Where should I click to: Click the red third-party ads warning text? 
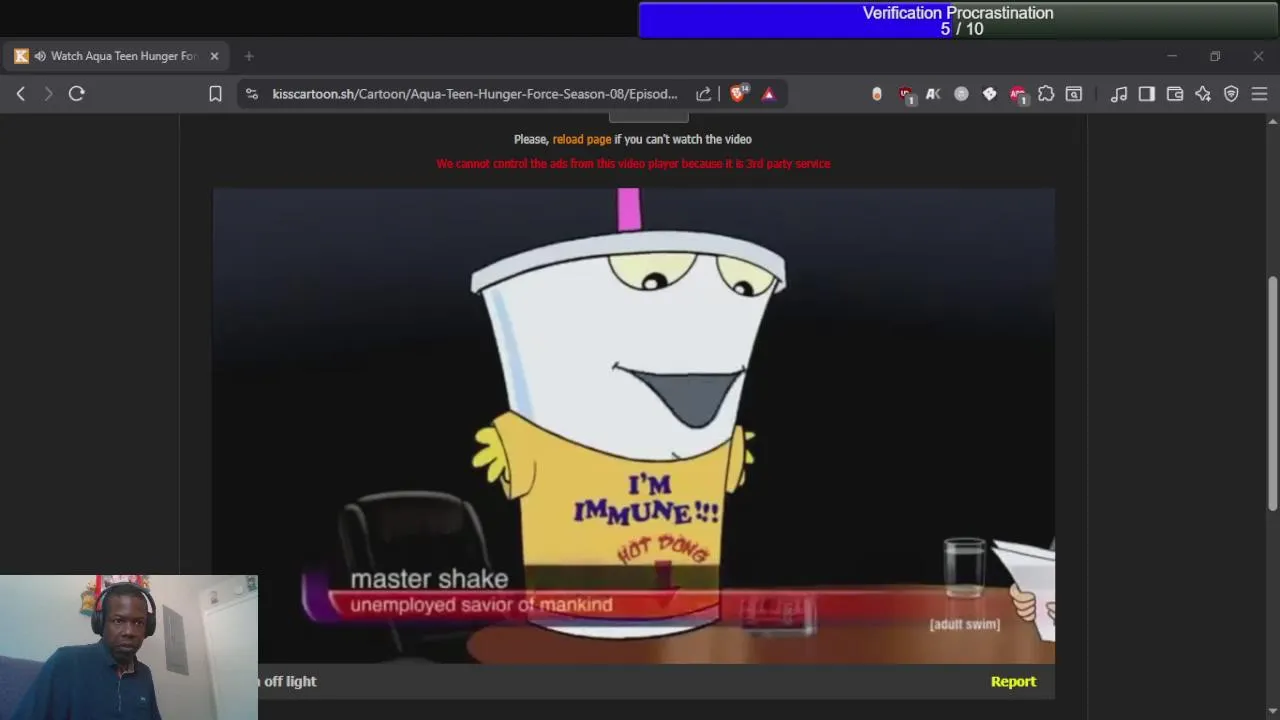pos(633,163)
